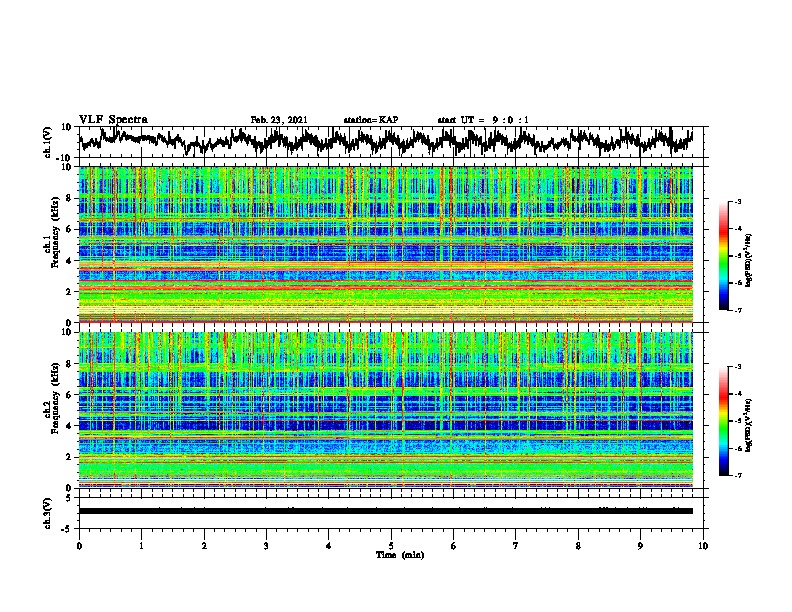Click the time axis tick label '8'
This screenshot has width=792, height=612.
point(578,546)
